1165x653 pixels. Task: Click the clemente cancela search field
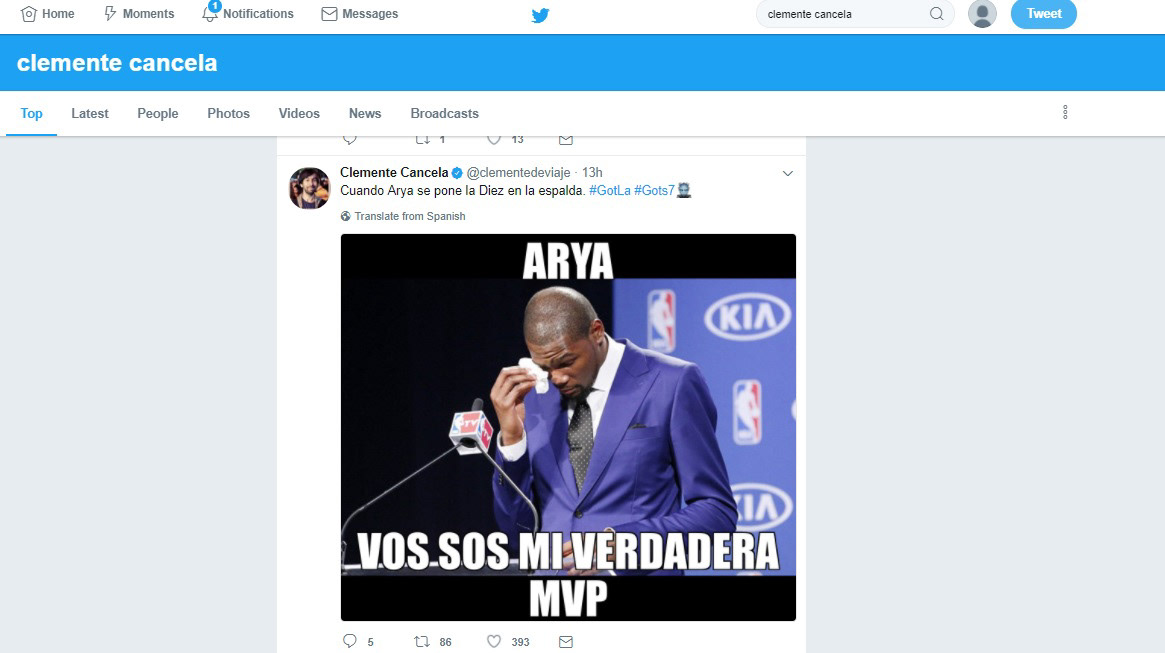point(845,13)
